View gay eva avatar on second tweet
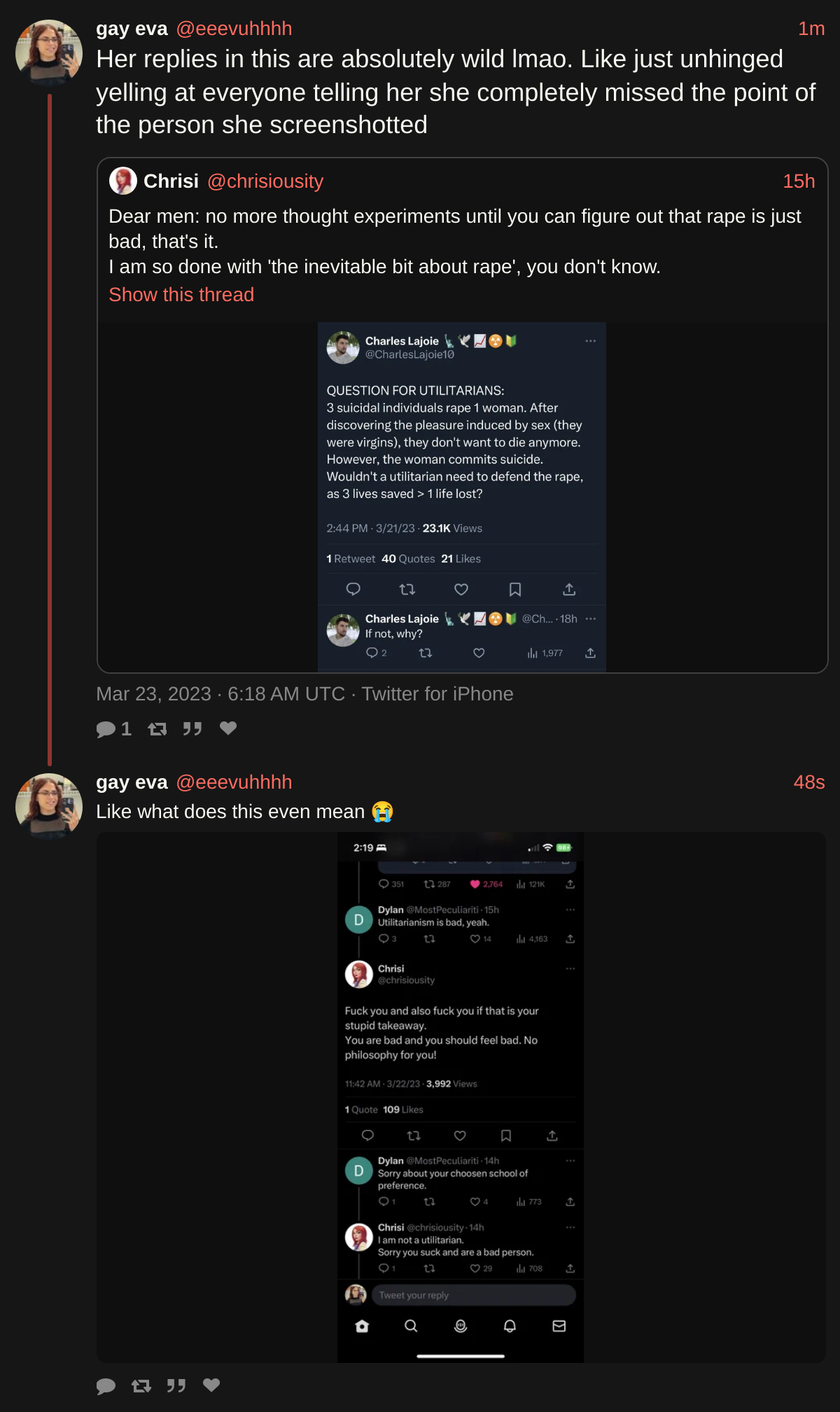 49,807
